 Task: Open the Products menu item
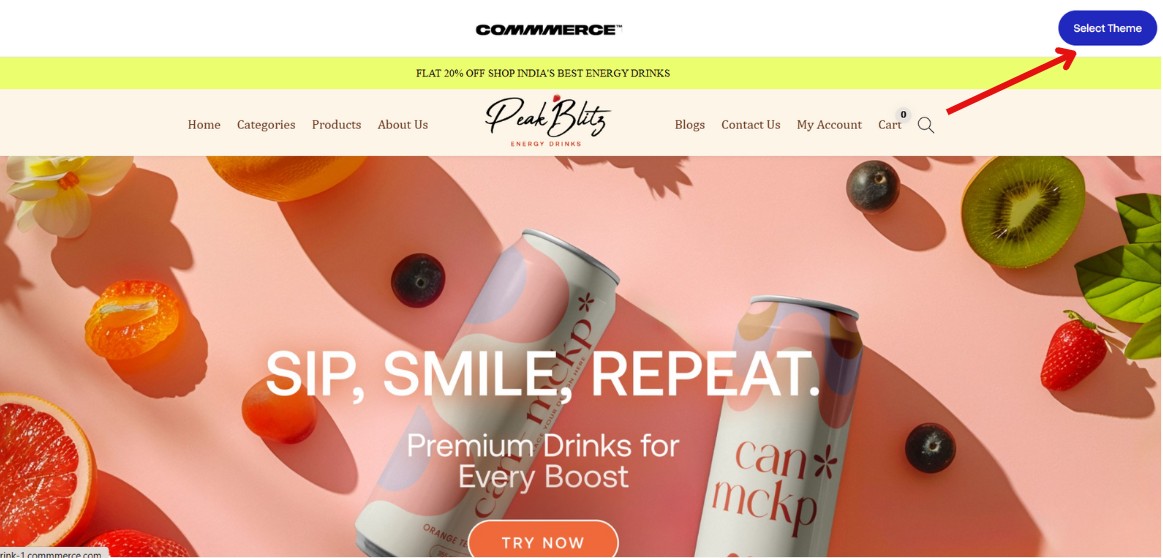coord(336,125)
